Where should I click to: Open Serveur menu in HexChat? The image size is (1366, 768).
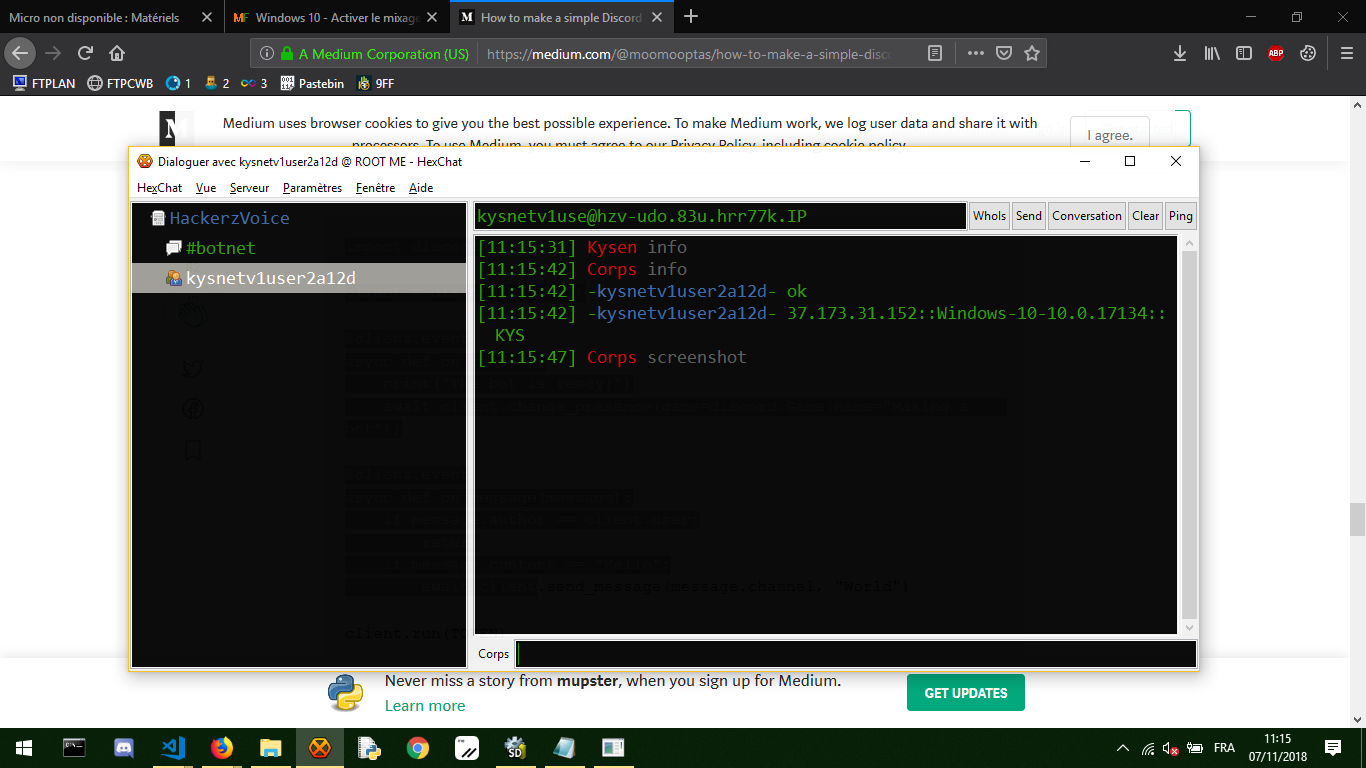(x=249, y=188)
